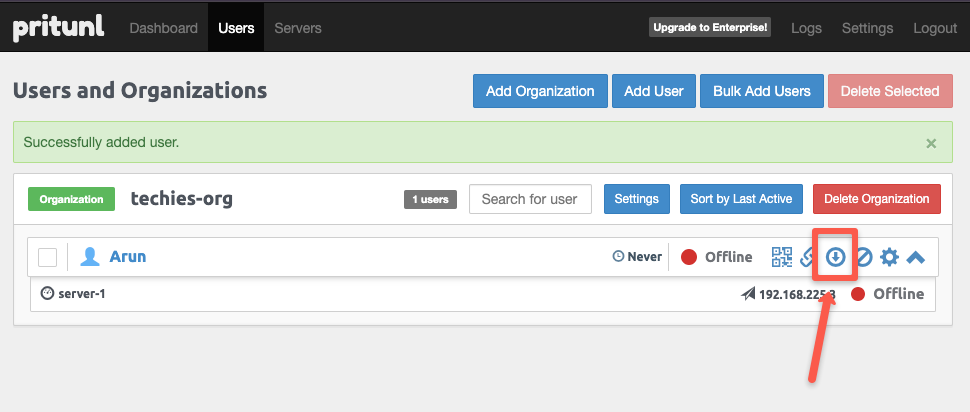The height and width of the screenshot is (412, 970).
Task: Click the Arun user avatar icon
Action: pos(90,257)
